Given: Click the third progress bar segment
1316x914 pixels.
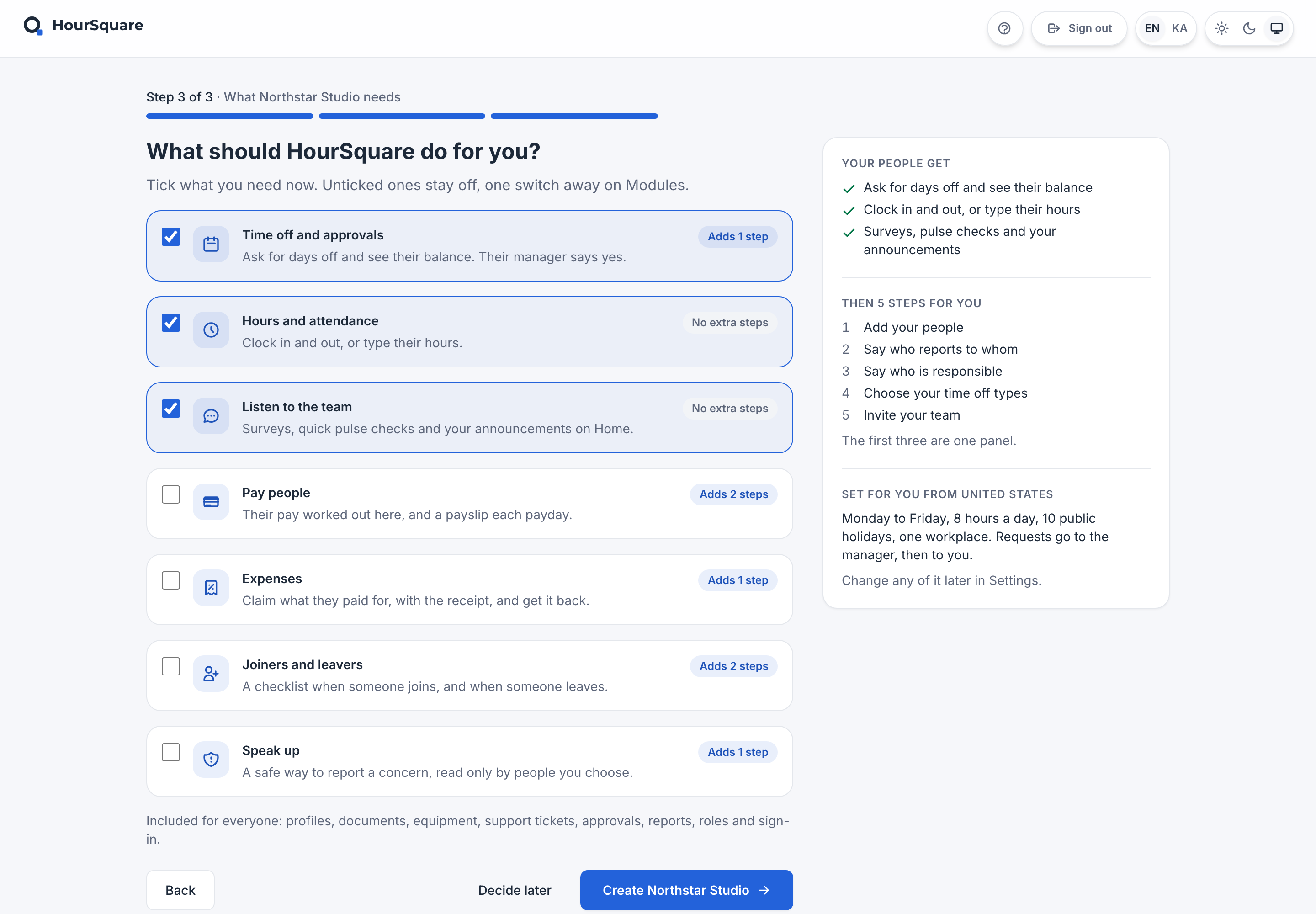Looking at the screenshot, I should [x=574, y=116].
